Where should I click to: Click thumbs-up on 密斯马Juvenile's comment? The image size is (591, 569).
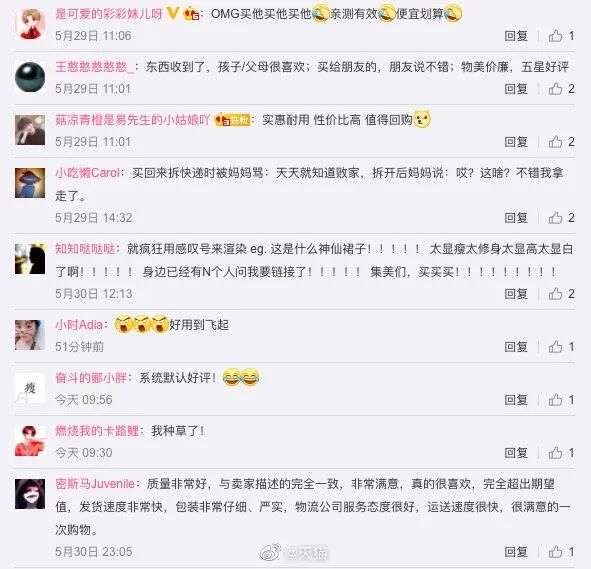coord(555,552)
